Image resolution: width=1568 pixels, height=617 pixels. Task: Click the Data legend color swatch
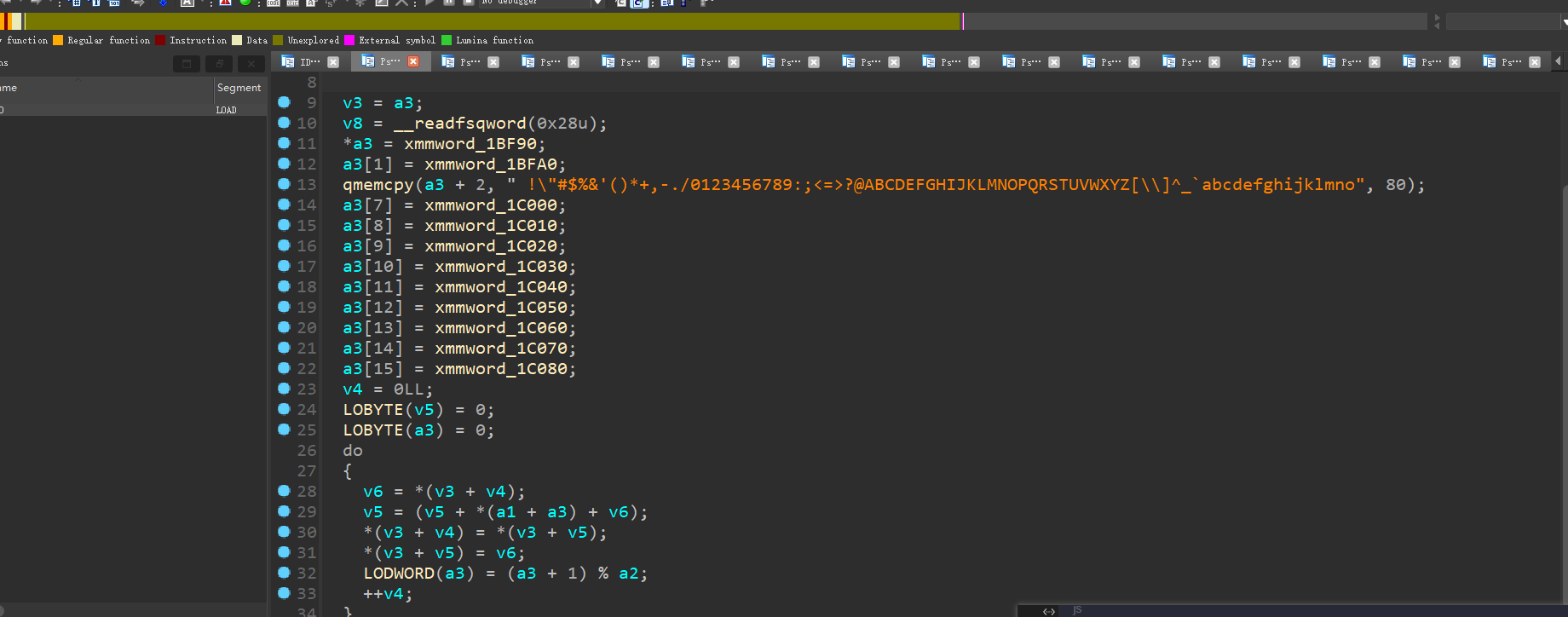click(237, 40)
